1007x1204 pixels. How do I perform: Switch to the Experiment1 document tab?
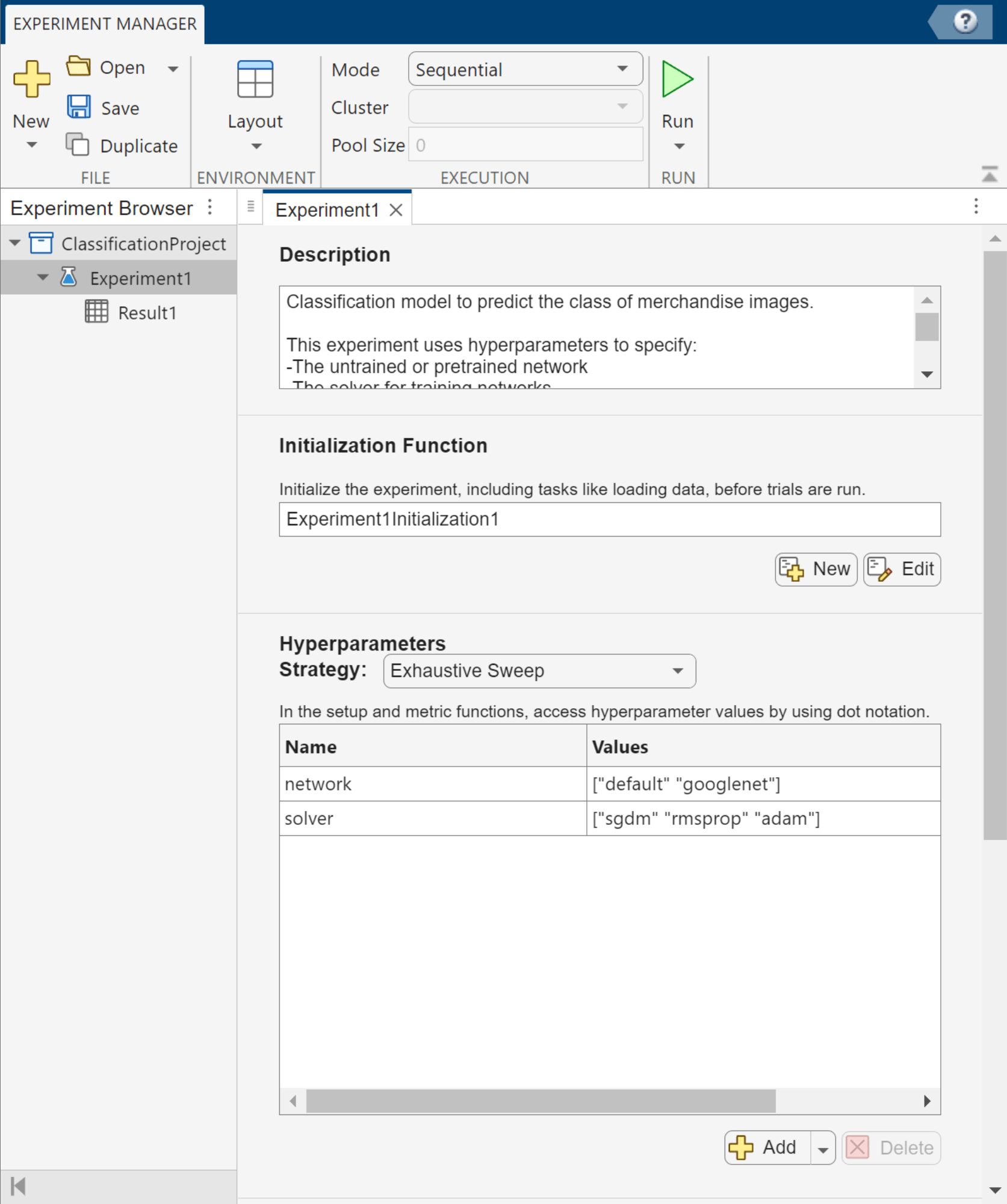327,209
